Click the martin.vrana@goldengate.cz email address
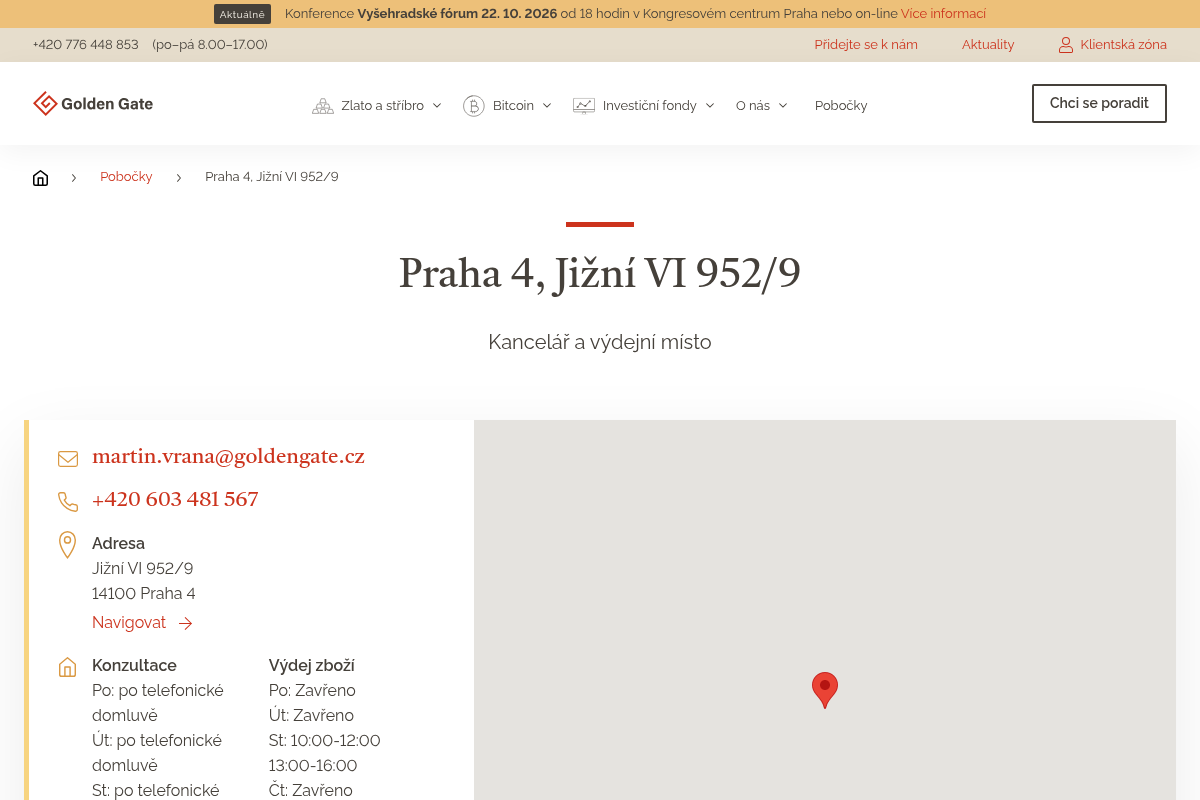 pyautogui.click(x=228, y=457)
